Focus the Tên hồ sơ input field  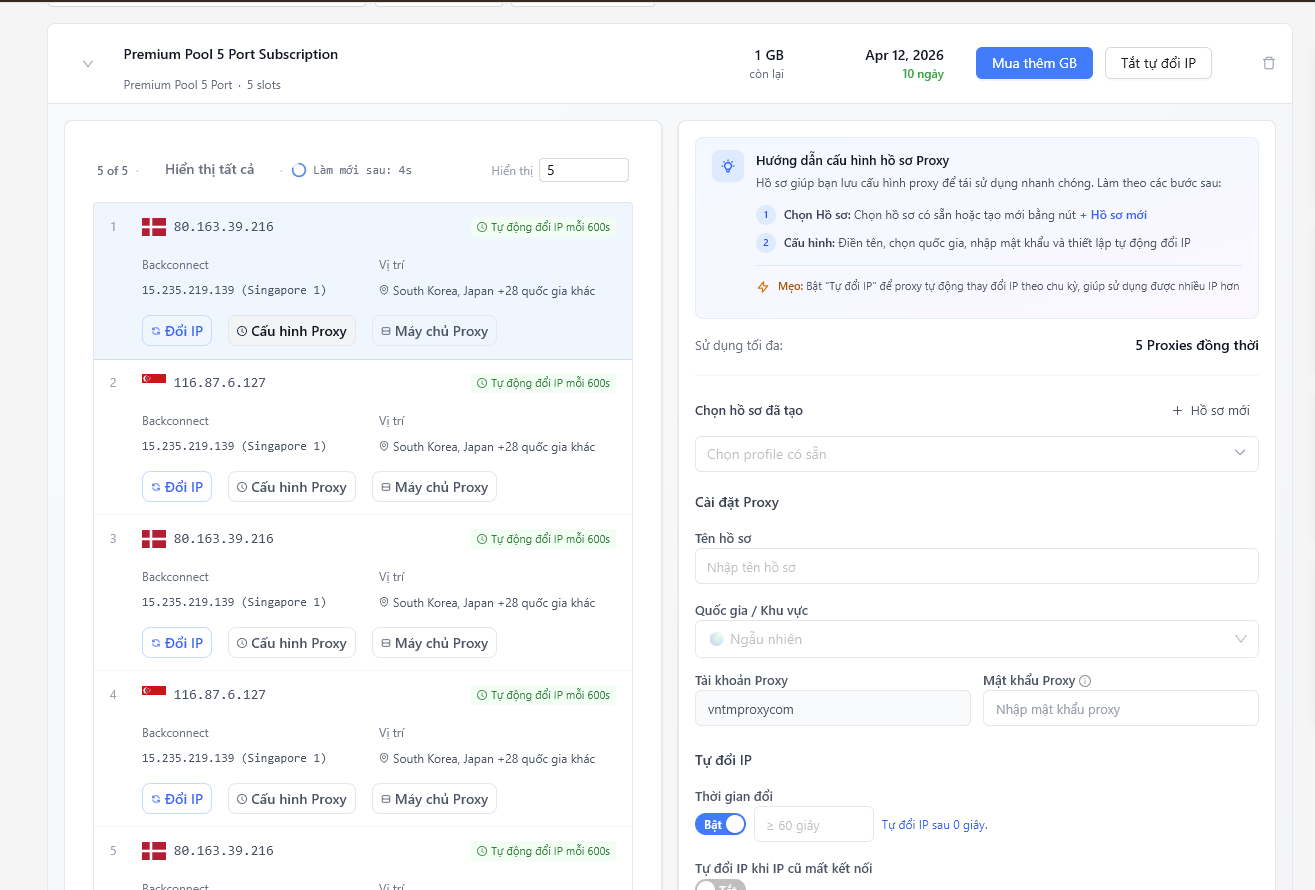pyautogui.click(x=976, y=567)
